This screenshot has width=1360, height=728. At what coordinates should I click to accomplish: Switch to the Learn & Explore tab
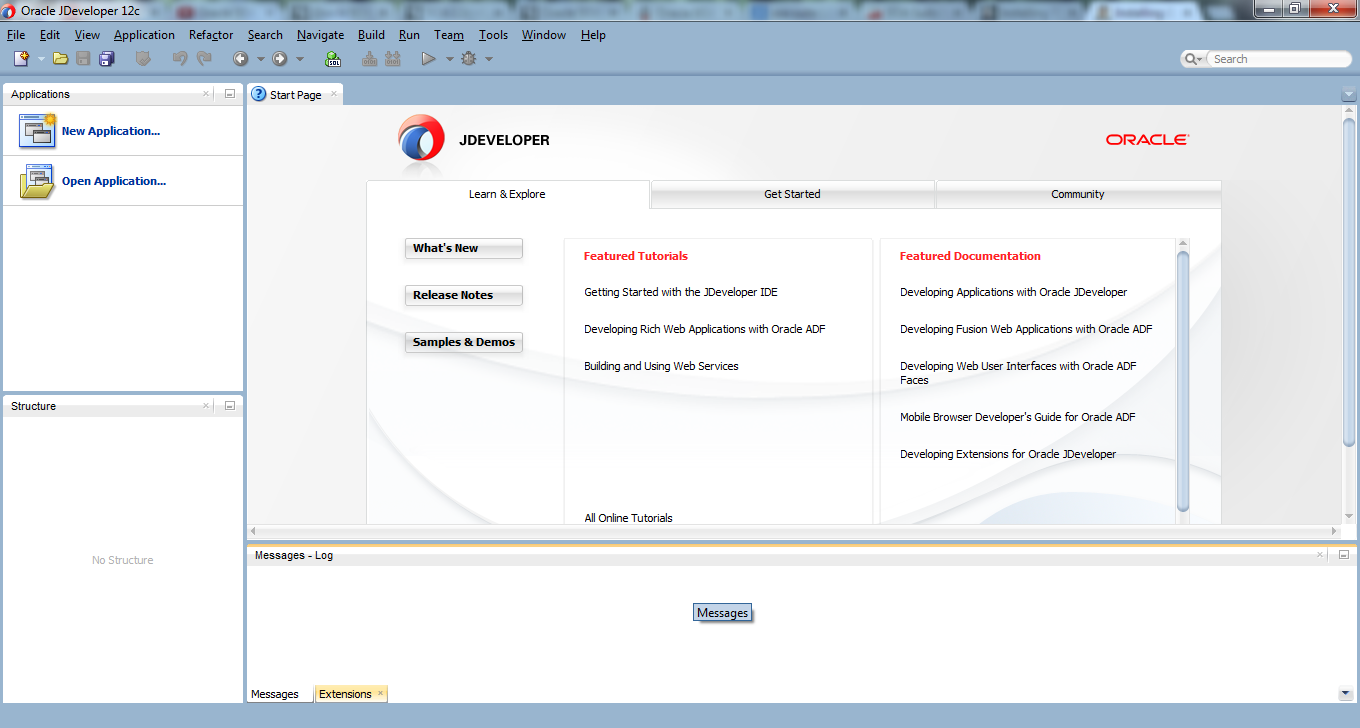point(508,194)
